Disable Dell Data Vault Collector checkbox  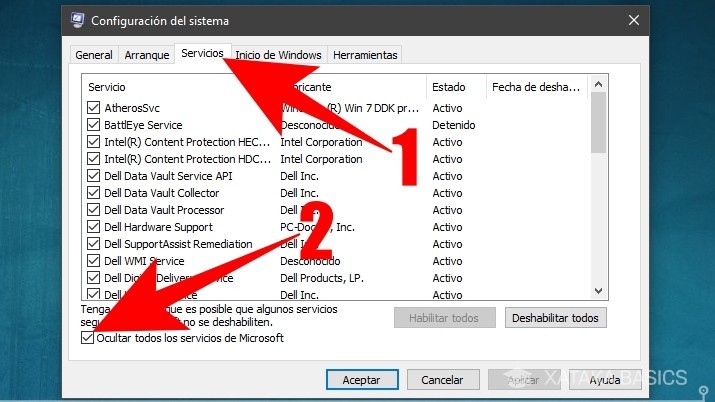pos(93,193)
